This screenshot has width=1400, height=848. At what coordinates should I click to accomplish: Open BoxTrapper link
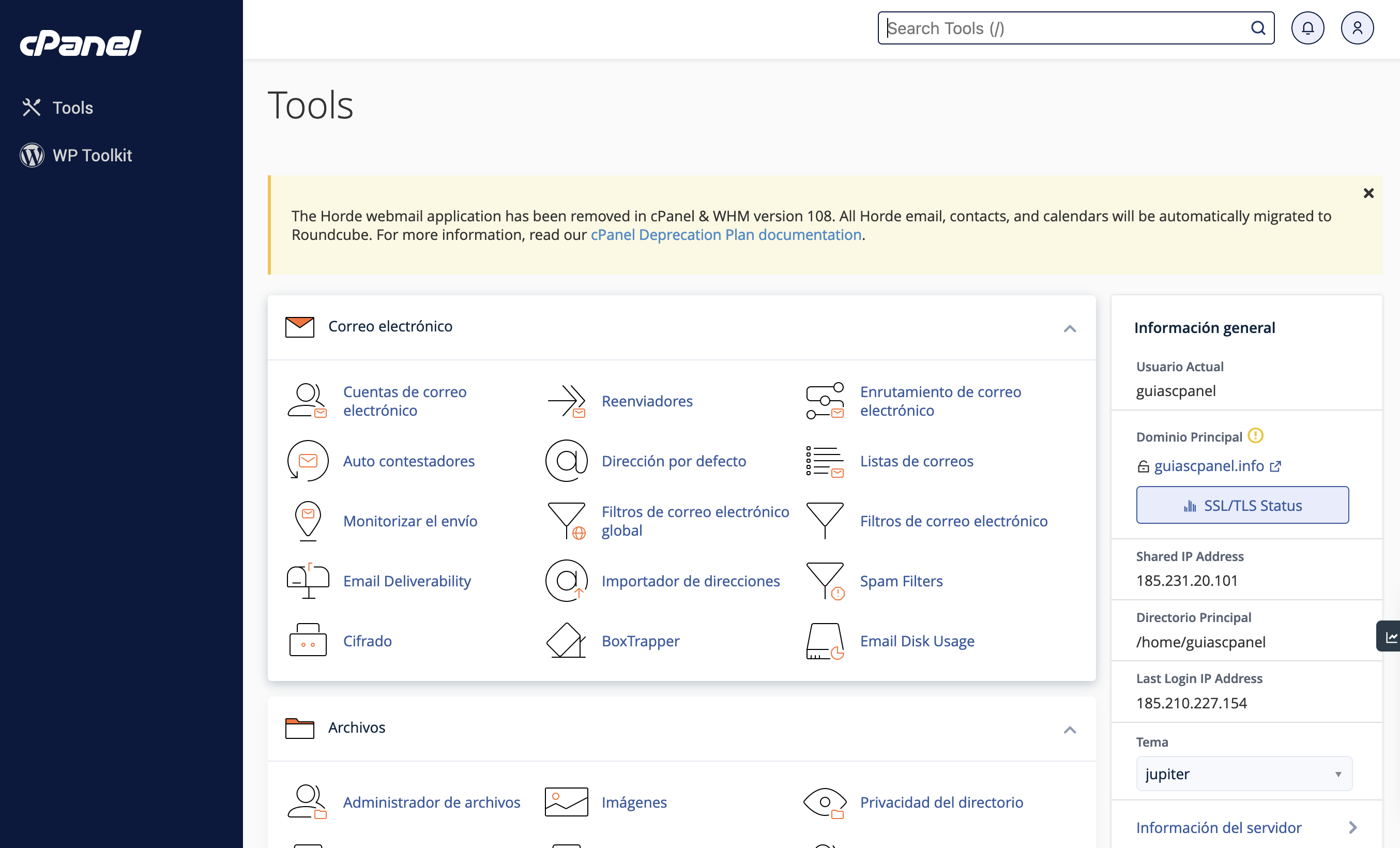coord(641,641)
